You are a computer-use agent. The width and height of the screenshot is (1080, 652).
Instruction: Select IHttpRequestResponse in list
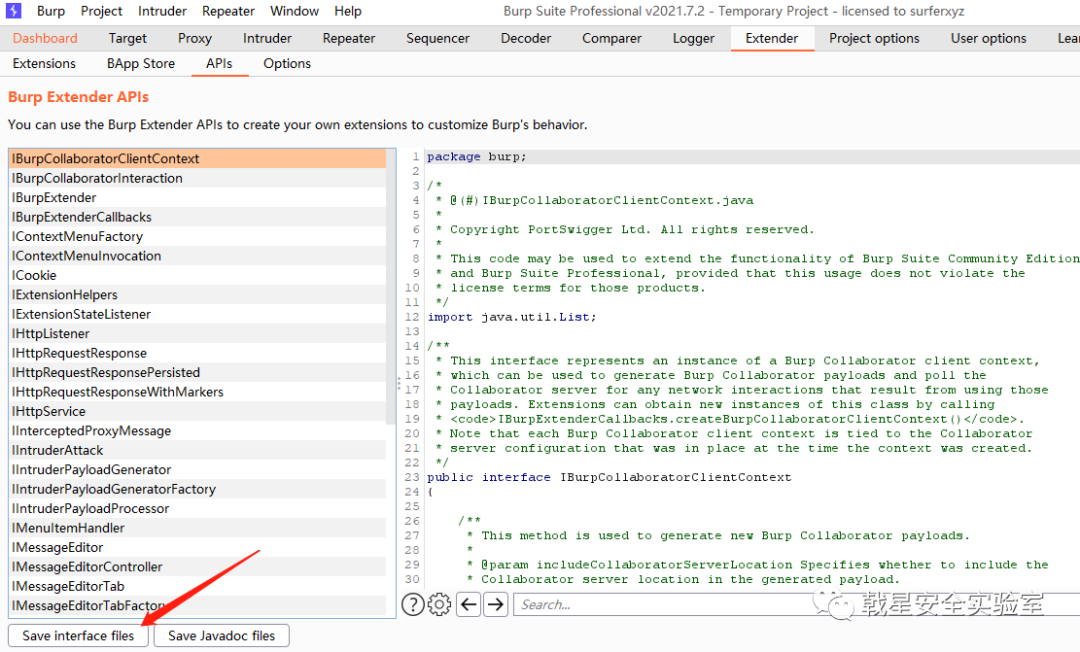pyautogui.click(x=197, y=353)
